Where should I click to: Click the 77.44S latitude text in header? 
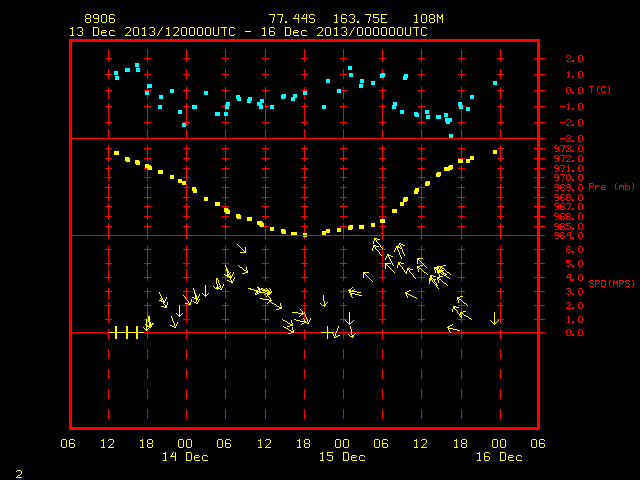(292, 19)
